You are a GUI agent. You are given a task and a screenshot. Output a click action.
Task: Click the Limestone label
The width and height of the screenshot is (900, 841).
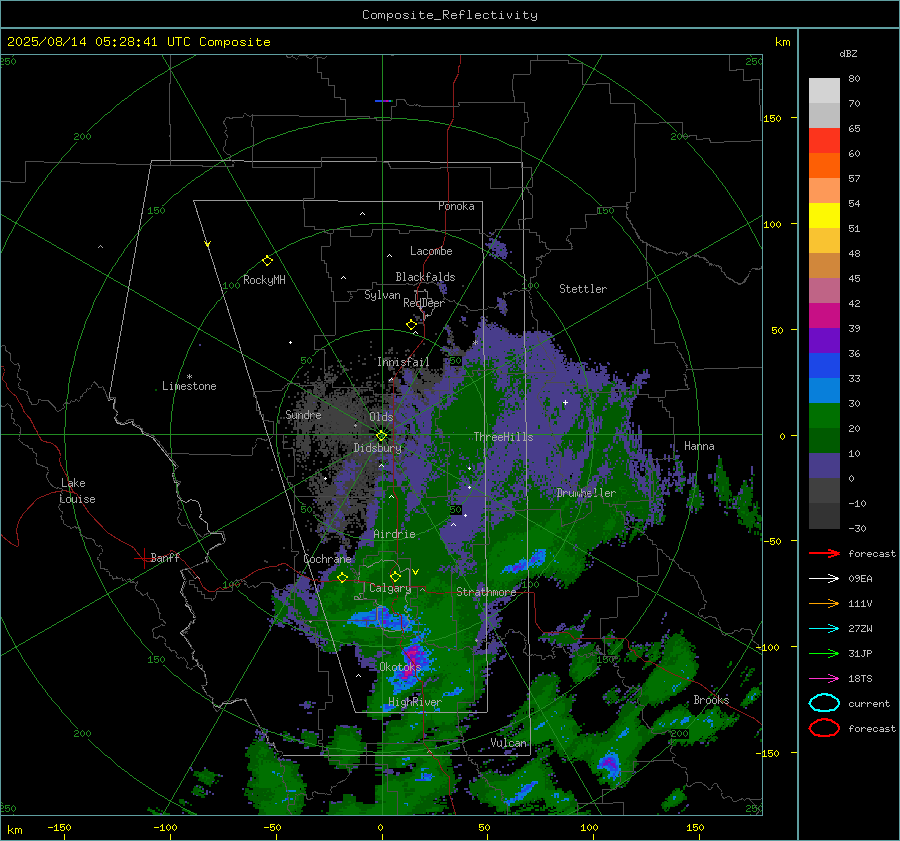click(x=189, y=386)
